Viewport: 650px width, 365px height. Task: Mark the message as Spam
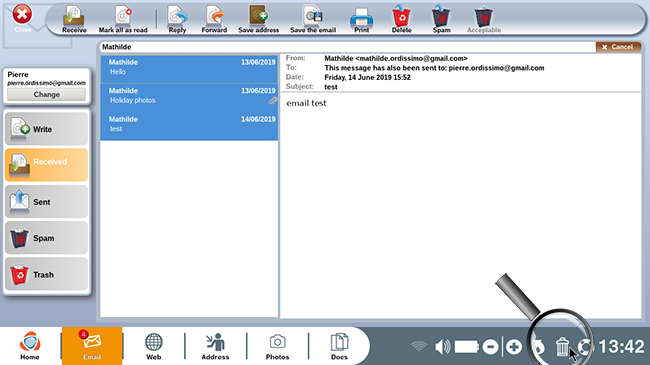pyautogui.click(x=441, y=19)
